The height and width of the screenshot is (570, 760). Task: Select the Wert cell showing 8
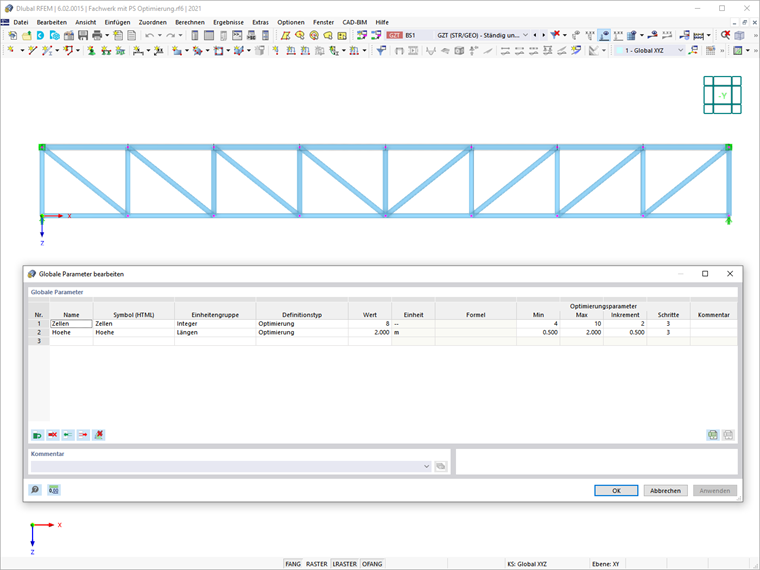pyautogui.click(x=370, y=324)
